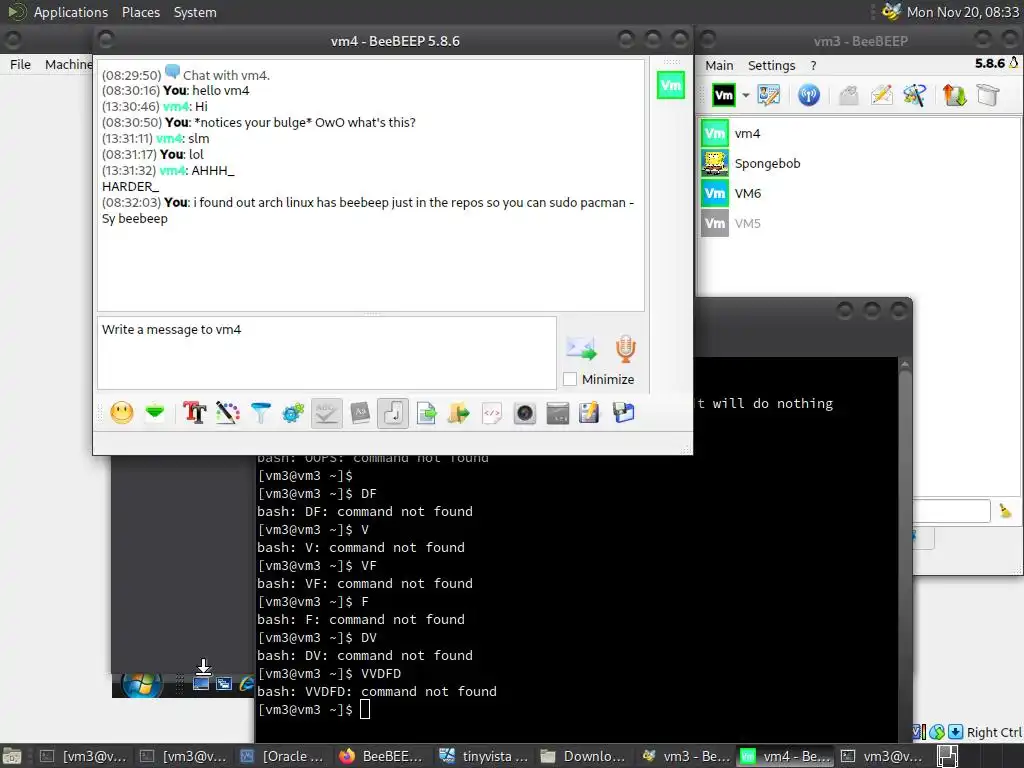Insert code snippet using the </> icon
This screenshot has width=1024, height=768.
pyautogui.click(x=492, y=413)
